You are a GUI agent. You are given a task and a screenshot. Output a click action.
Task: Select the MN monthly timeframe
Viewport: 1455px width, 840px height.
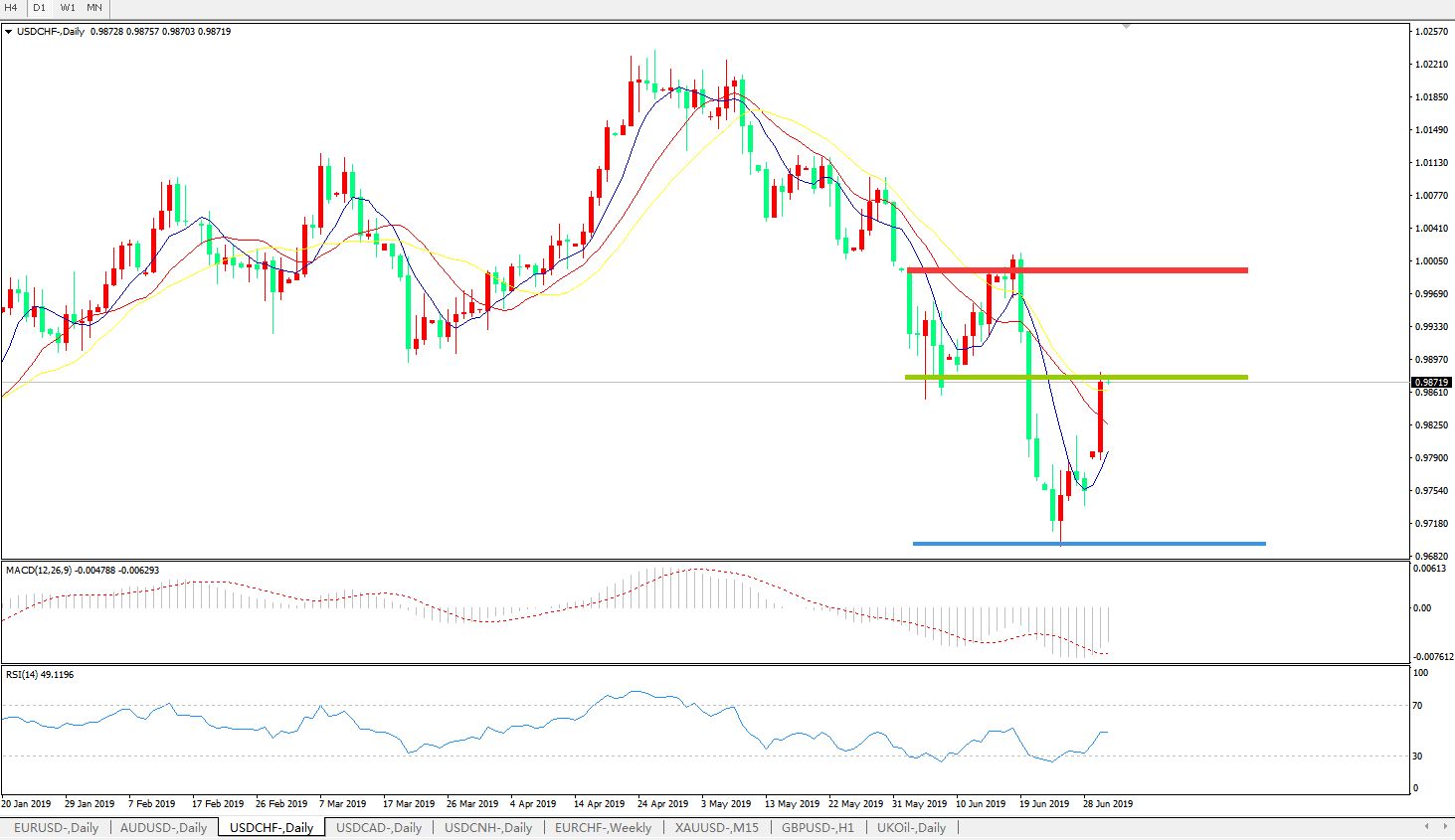click(x=94, y=8)
